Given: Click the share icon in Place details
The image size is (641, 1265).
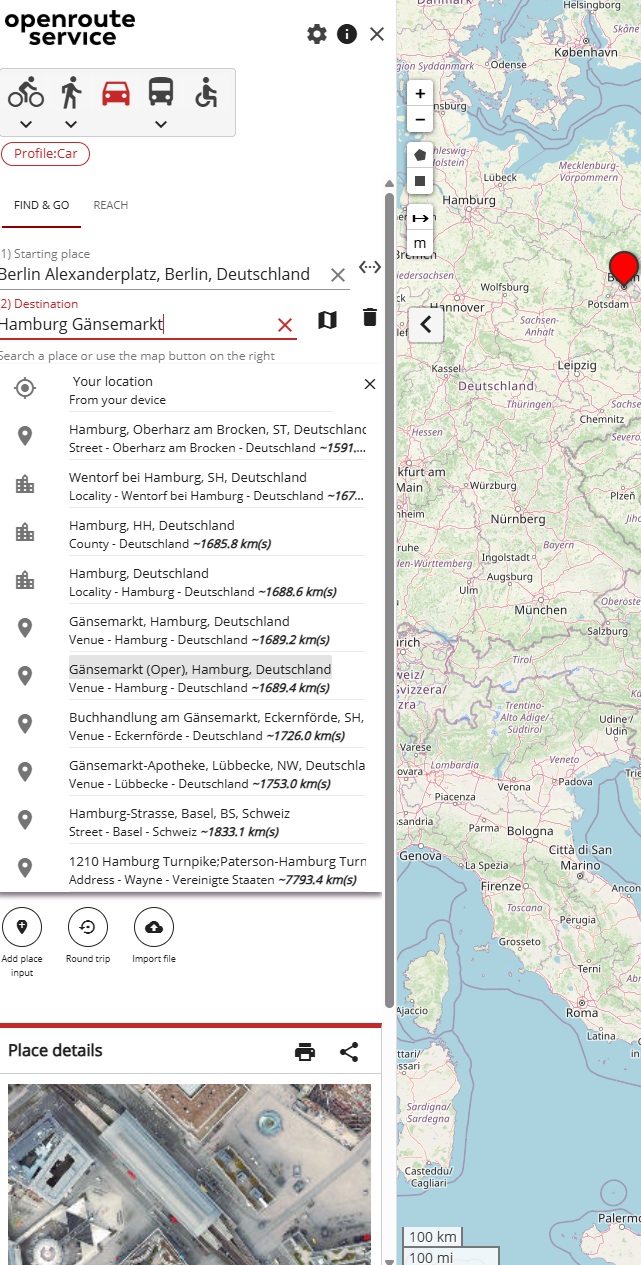Looking at the screenshot, I should 349,1052.
